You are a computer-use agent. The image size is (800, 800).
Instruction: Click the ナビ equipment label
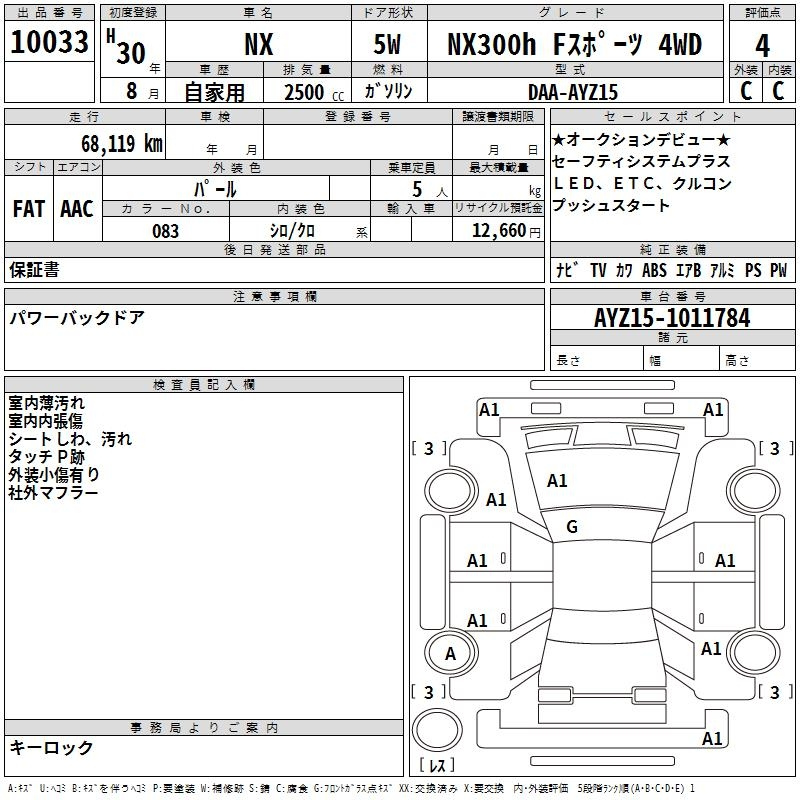coord(567,270)
